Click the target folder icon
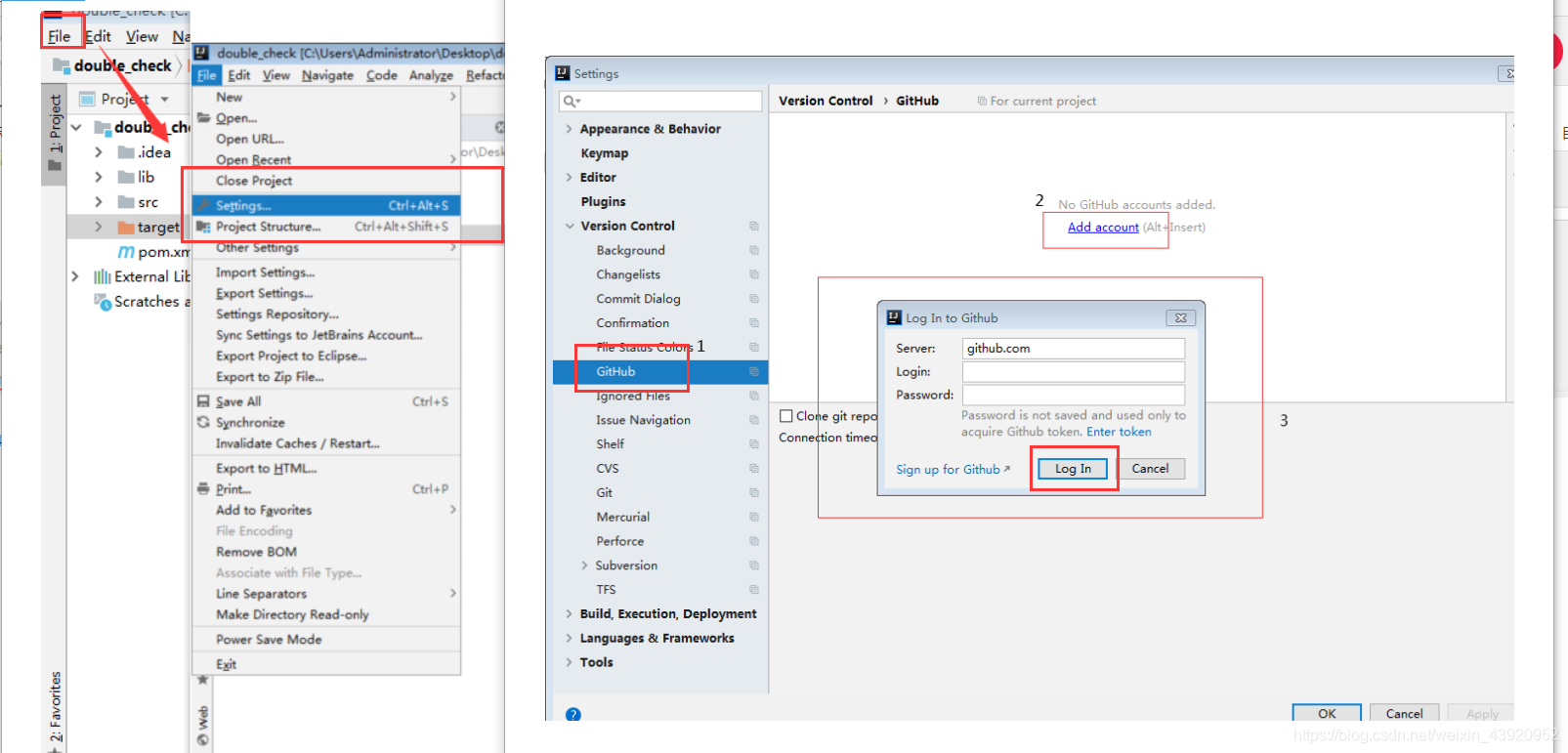The width and height of the screenshot is (1568, 753). point(126,228)
